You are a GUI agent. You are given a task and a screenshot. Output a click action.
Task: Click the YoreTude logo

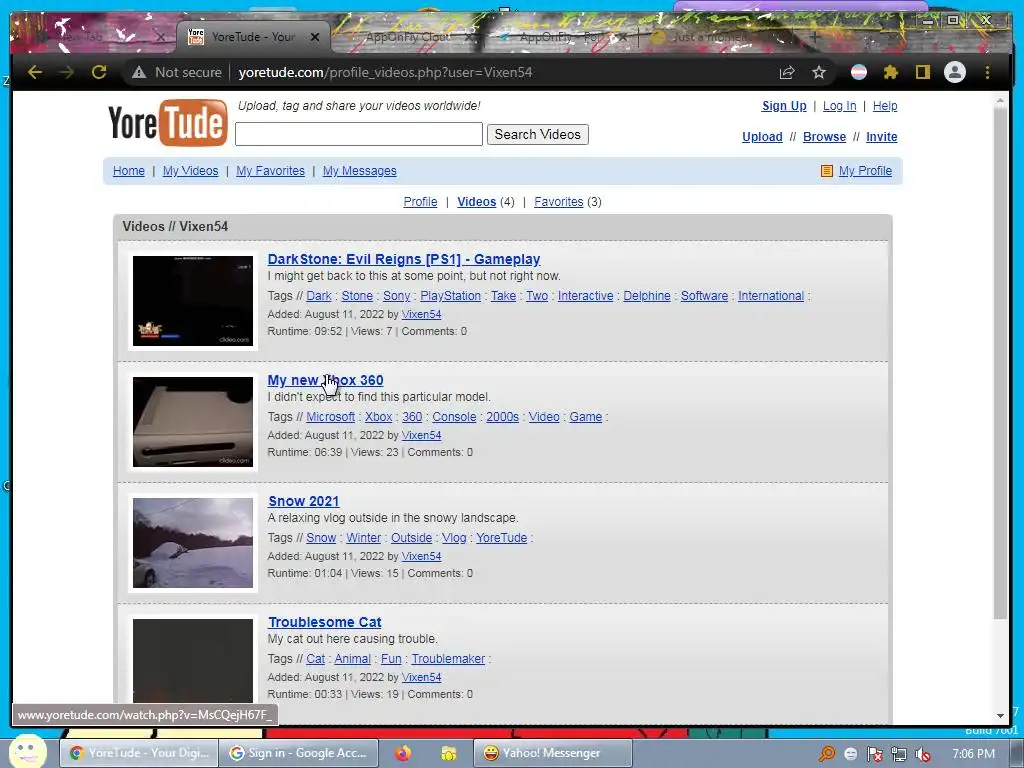click(168, 122)
